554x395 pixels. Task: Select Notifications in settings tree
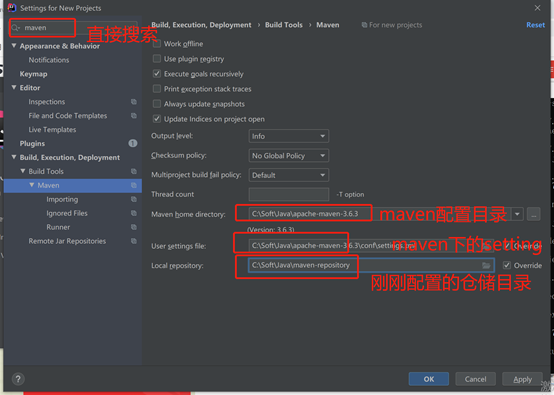[49, 60]
